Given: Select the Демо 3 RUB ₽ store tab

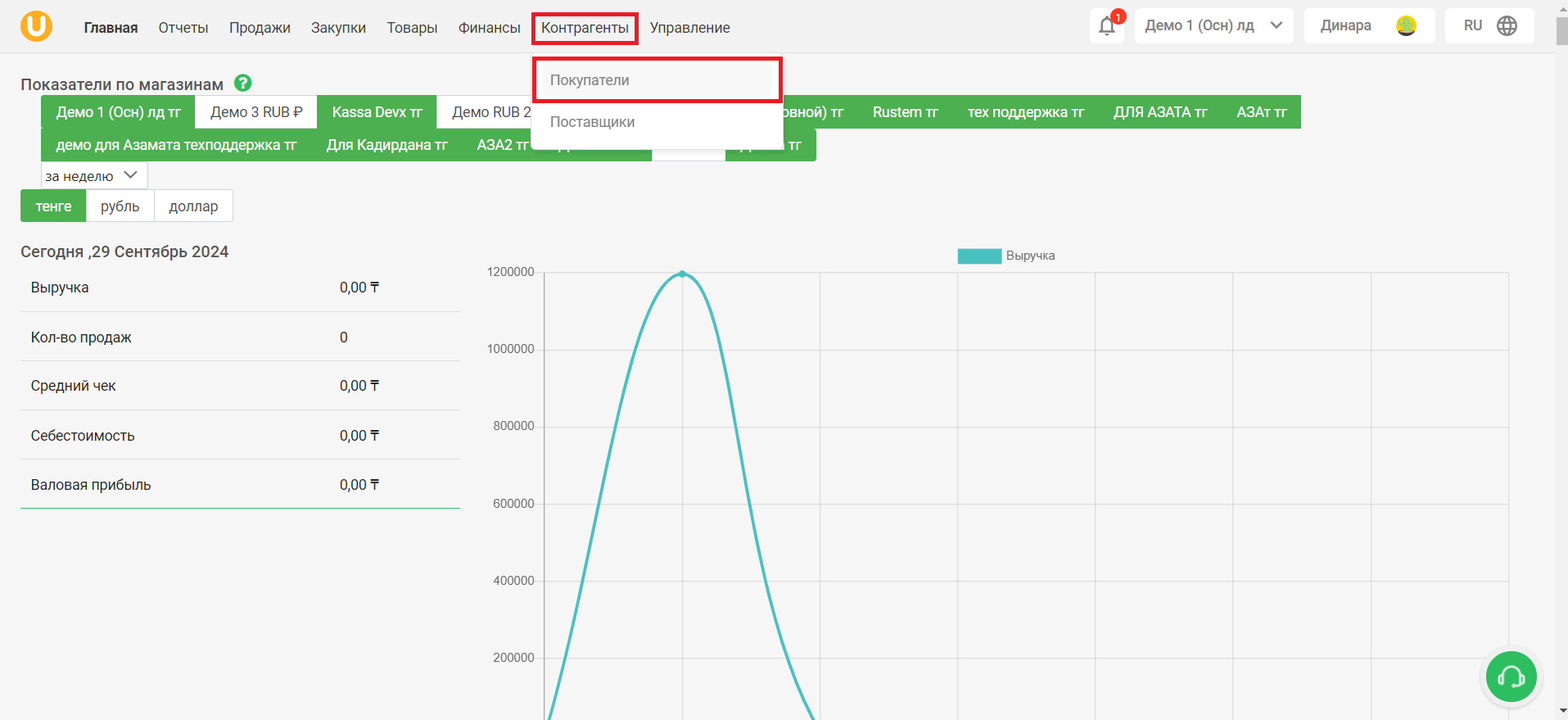Looking at the screenshot, I should pyautogui.click(x=256, y=112).
